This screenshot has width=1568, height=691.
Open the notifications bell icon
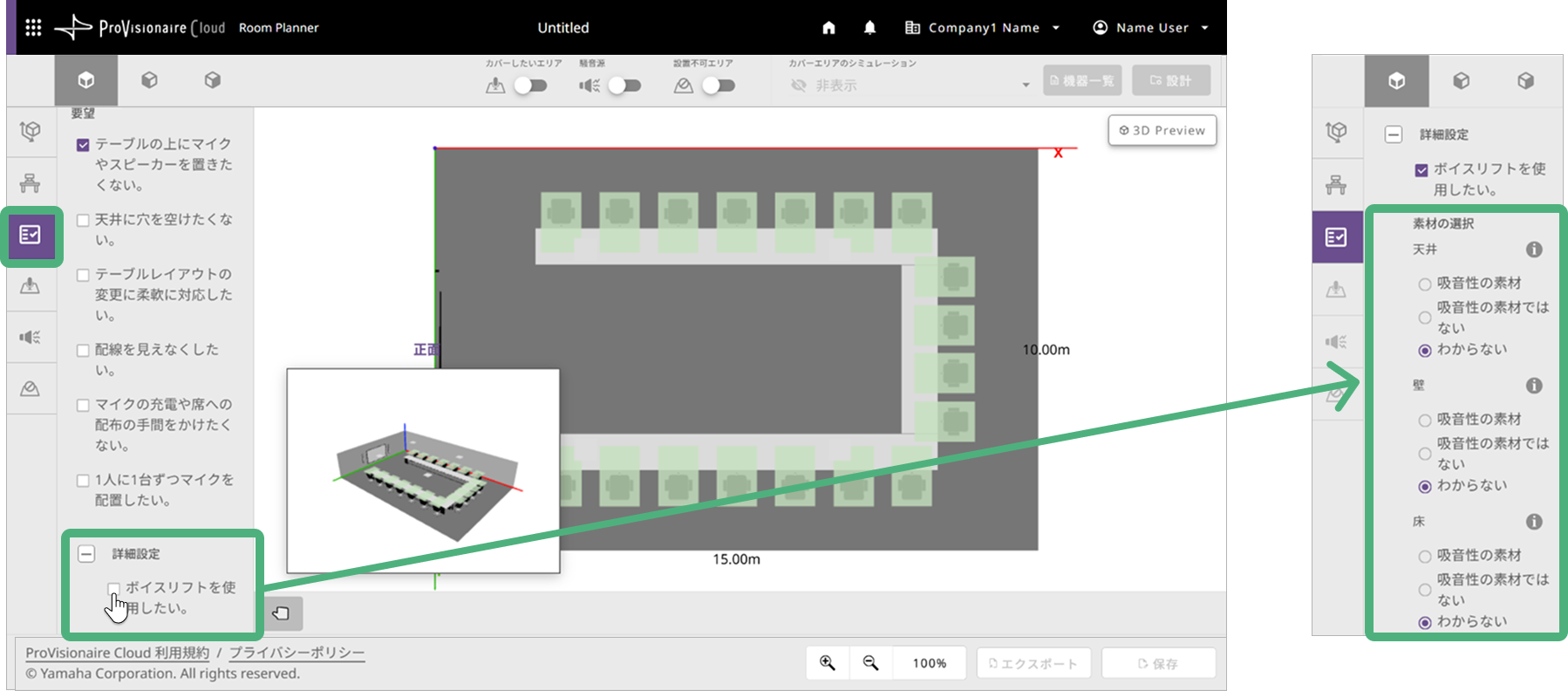[869, 28]
